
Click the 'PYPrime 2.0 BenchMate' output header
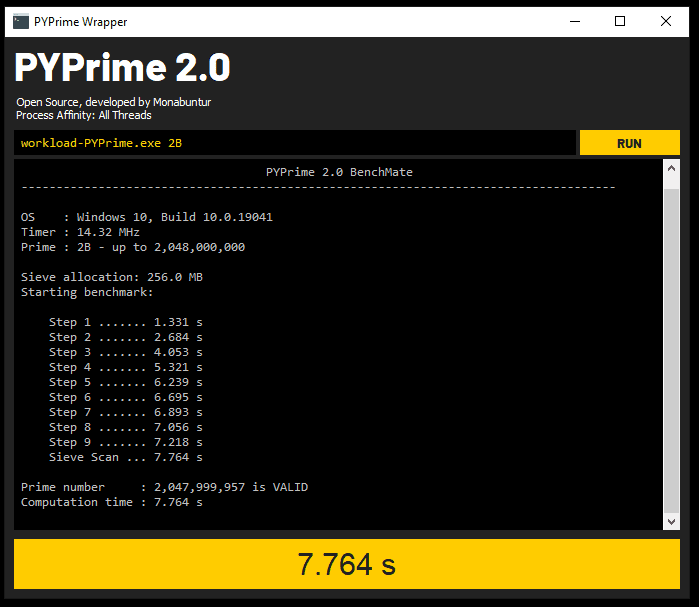[x=339, y=172]
